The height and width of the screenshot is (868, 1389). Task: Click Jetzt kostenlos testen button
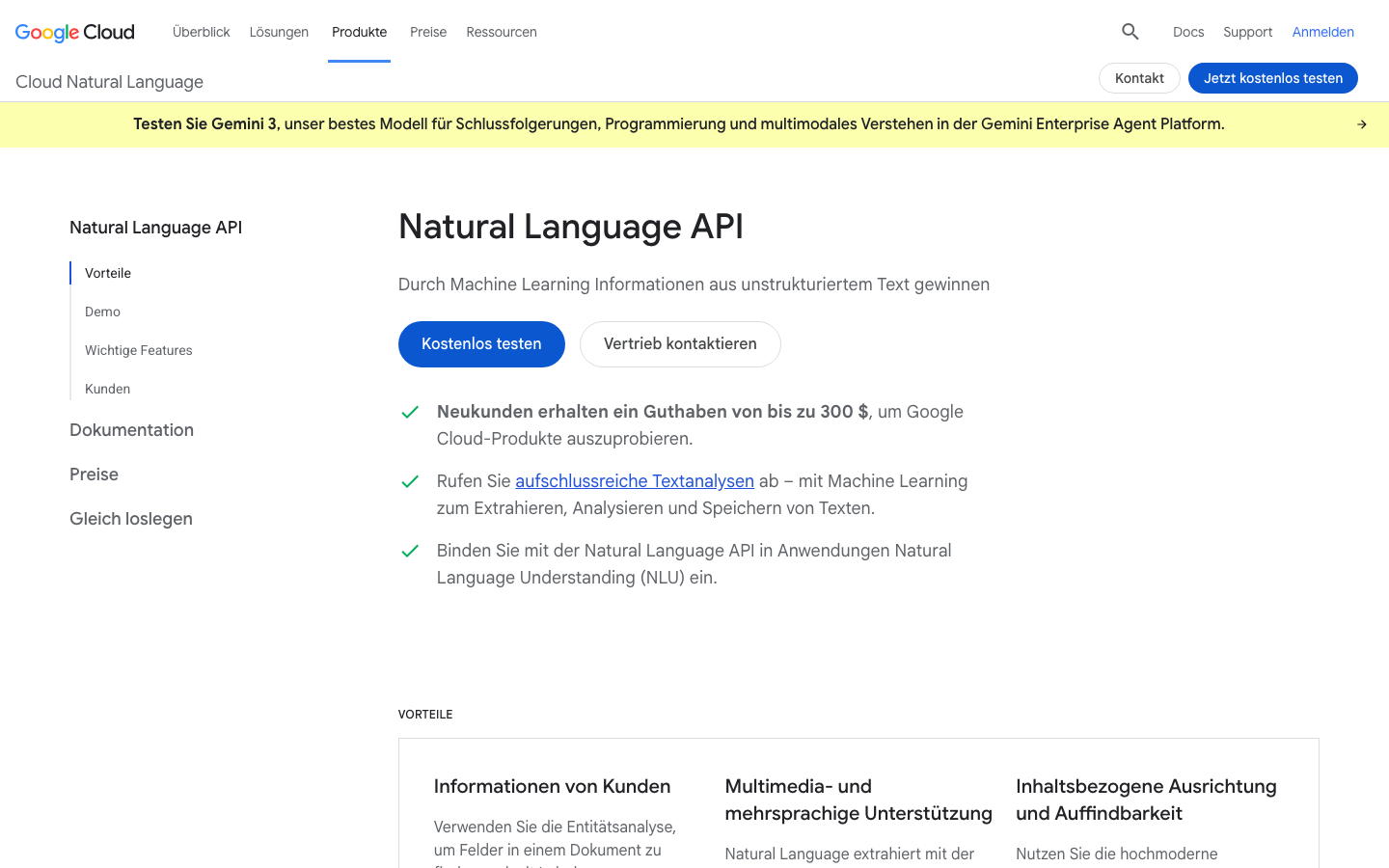point(1273,78)
